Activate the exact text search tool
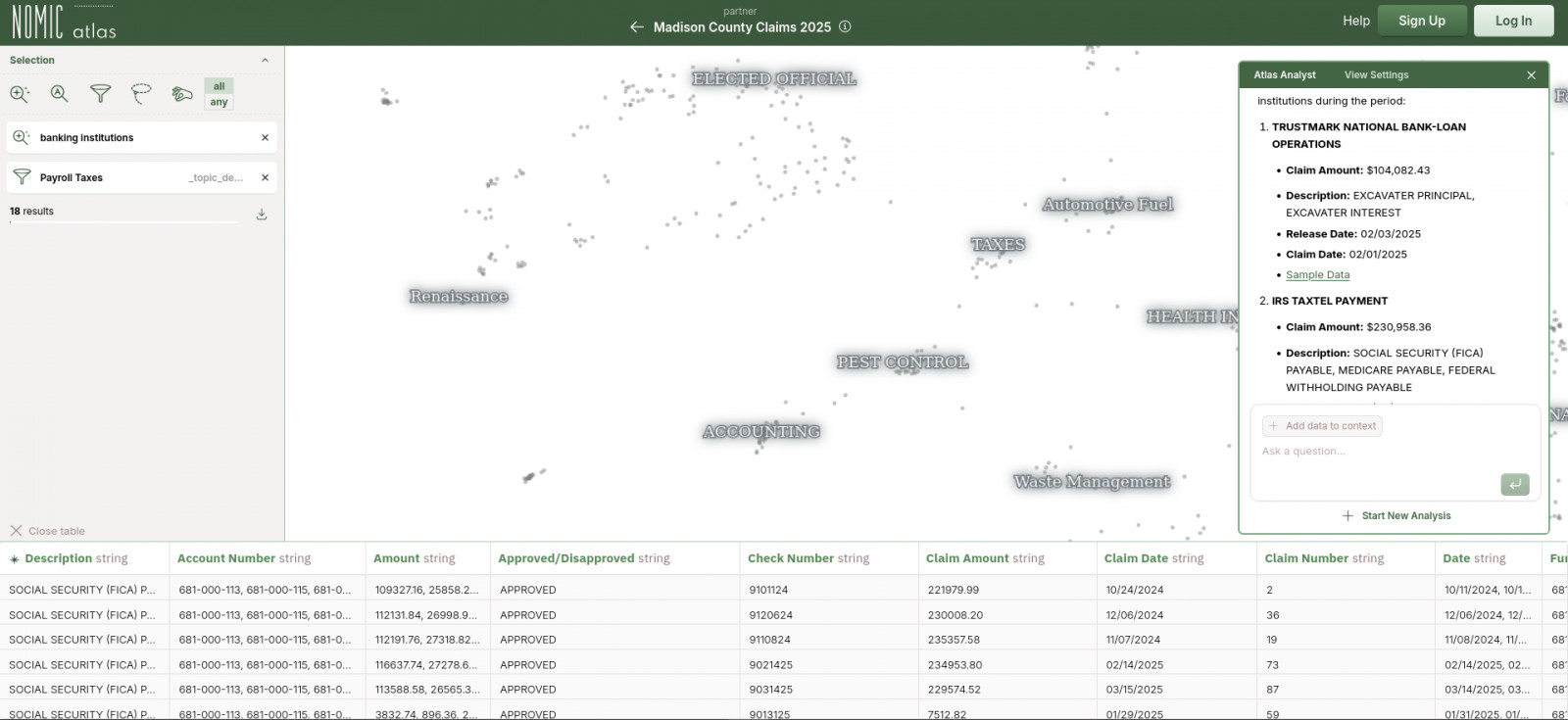Screen dimensions: 1568x720 (60, 94)
